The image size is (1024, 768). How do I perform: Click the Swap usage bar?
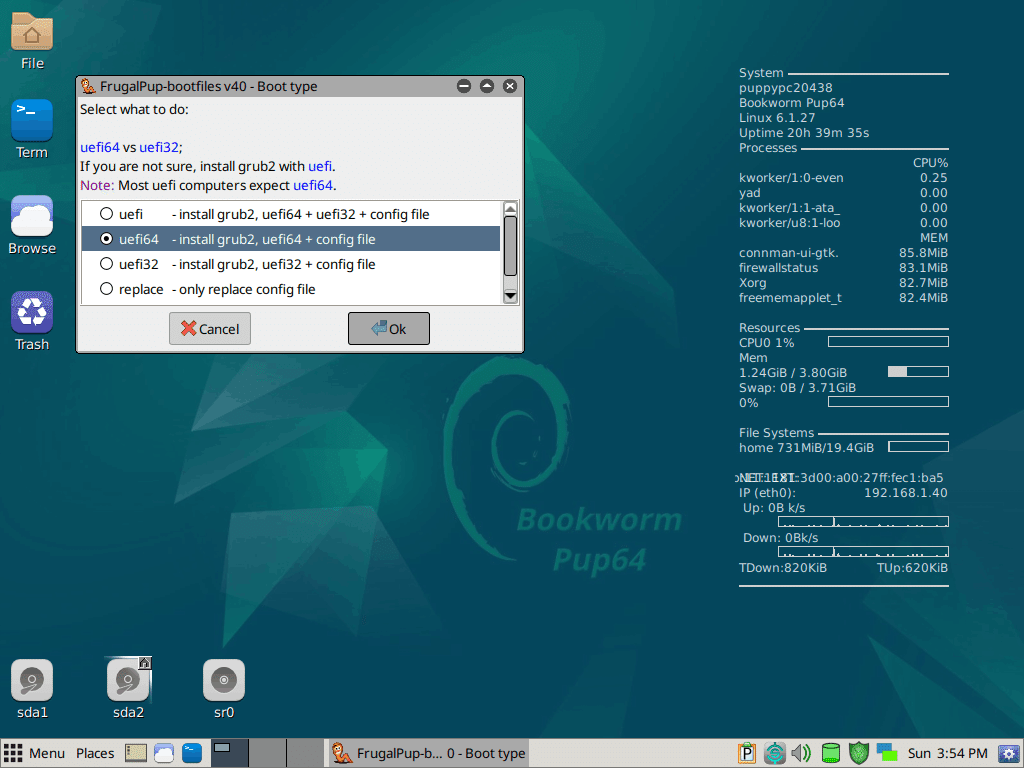pyautogui.click(x=888, y=402)
